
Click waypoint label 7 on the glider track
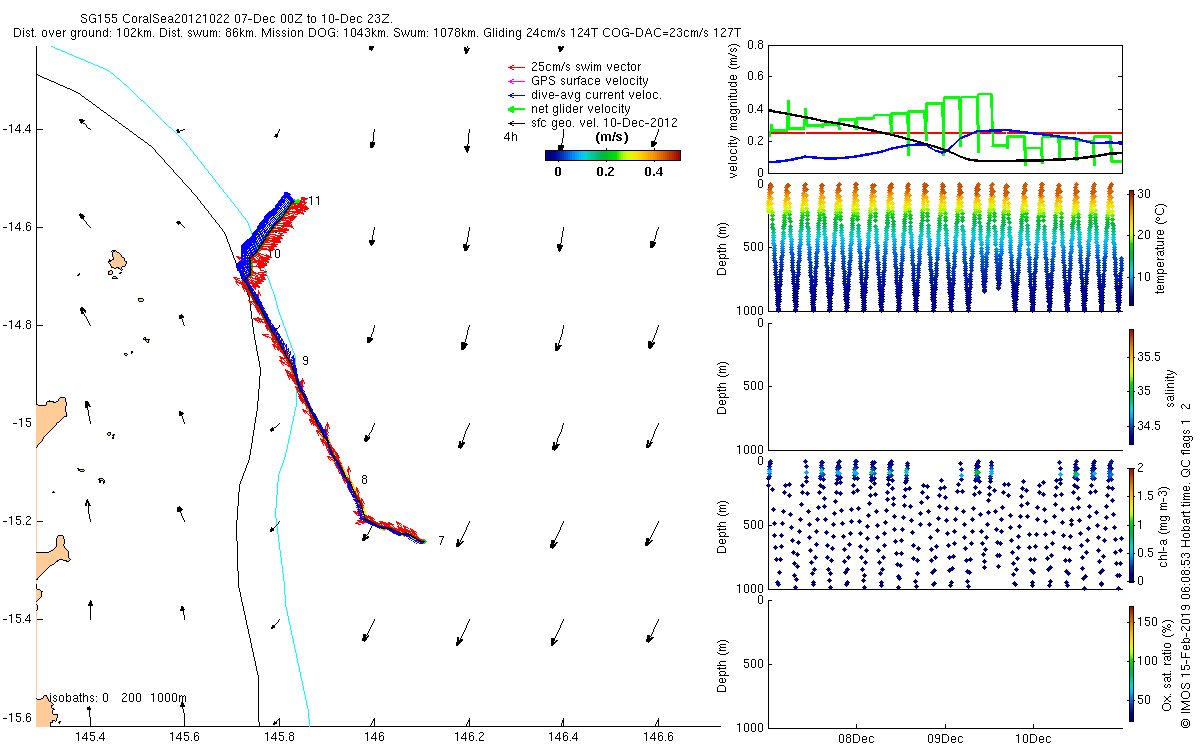pyautogui.click(x=441, y=540)
